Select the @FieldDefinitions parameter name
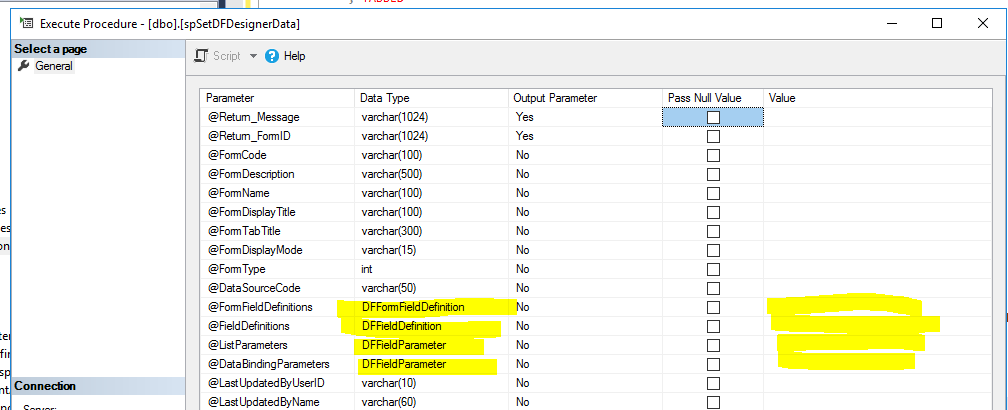Image resolution: width=1008 pixels, height=410 pixels. click(248, 326)
